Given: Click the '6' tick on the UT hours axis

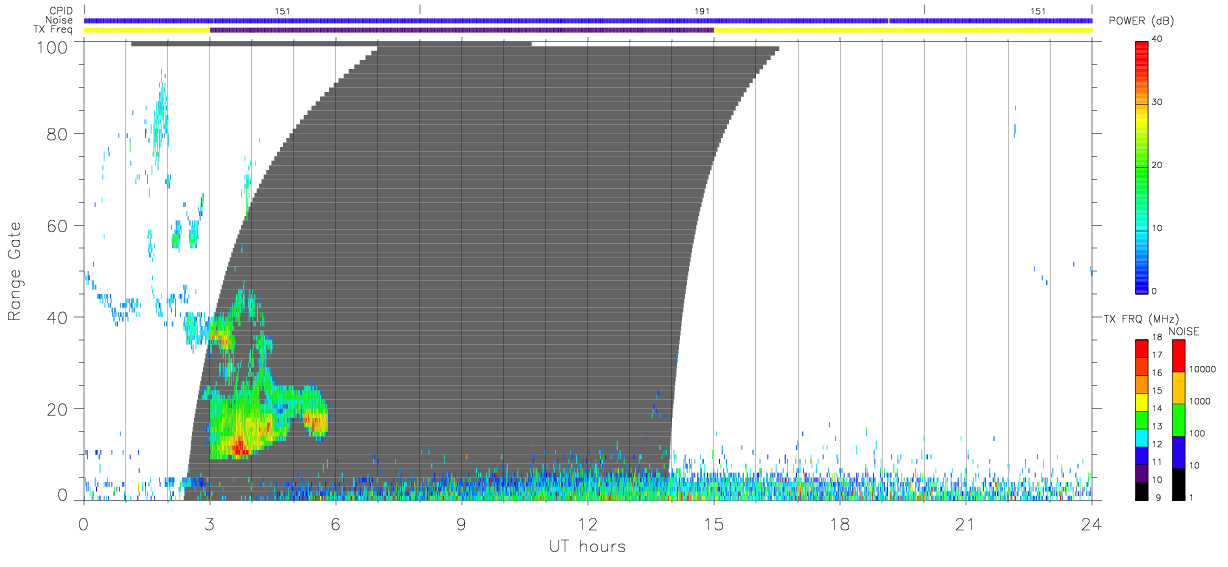Looking at the screenshot, I should (336, 524).
